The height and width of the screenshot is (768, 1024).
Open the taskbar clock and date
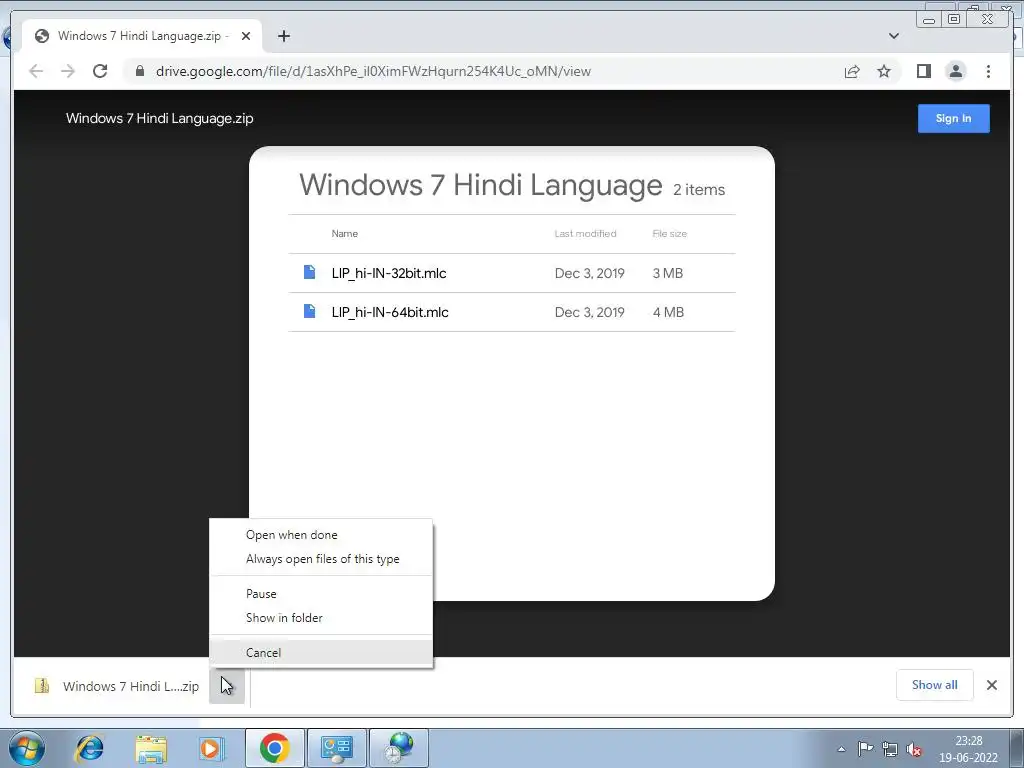point(968,749)
